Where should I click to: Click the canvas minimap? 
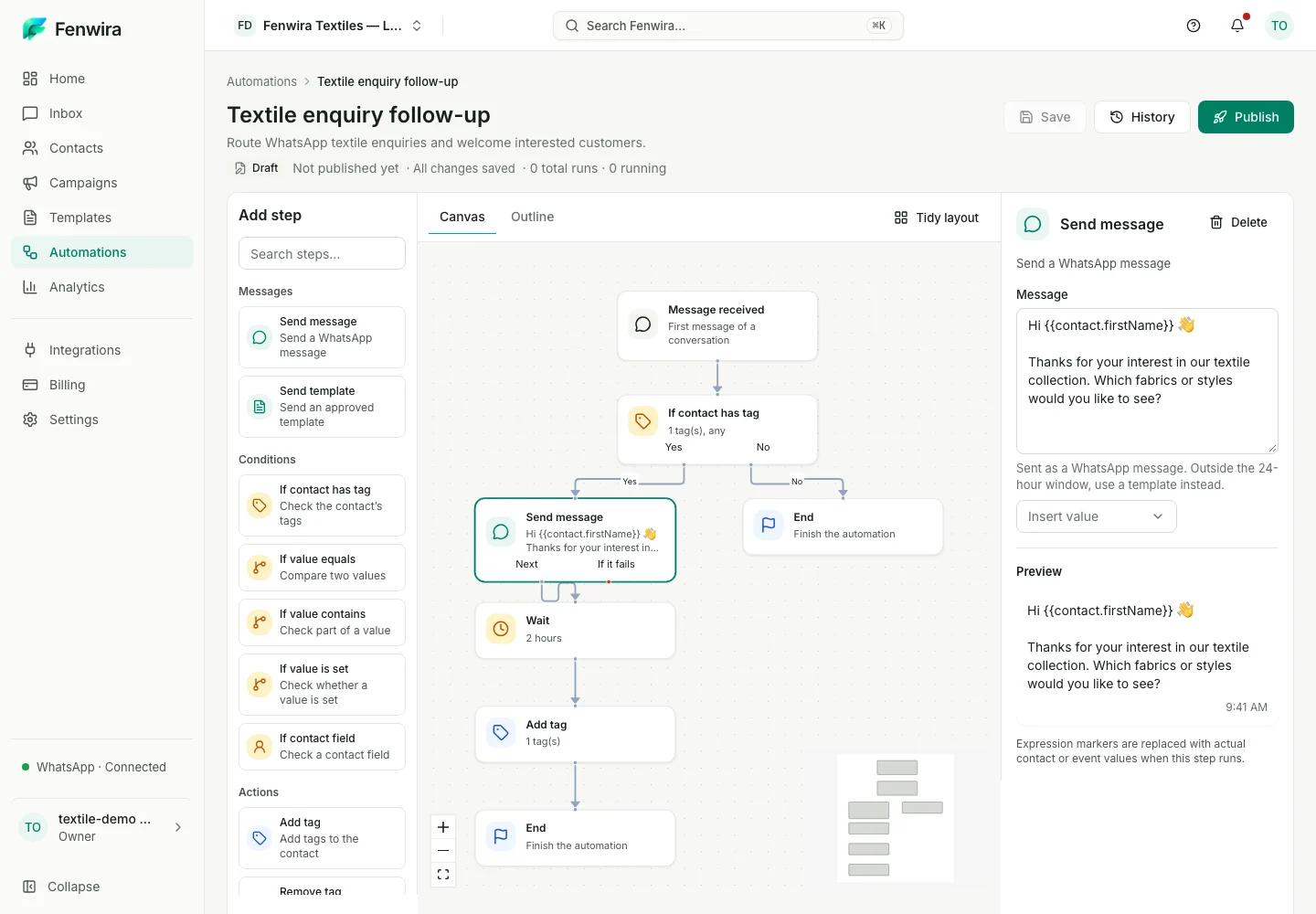point(896,818)
